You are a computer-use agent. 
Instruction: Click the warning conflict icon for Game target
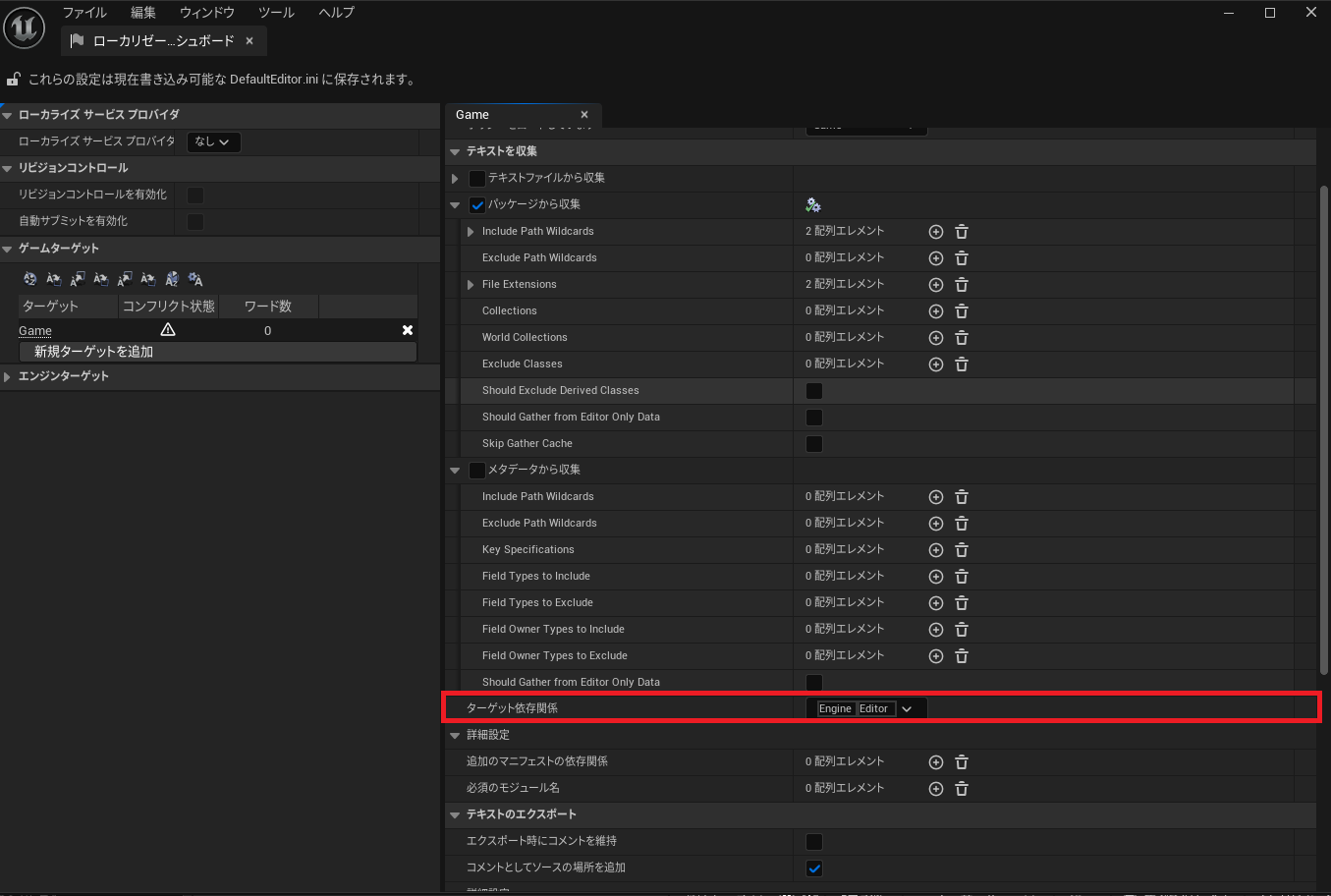coord(168,330)
